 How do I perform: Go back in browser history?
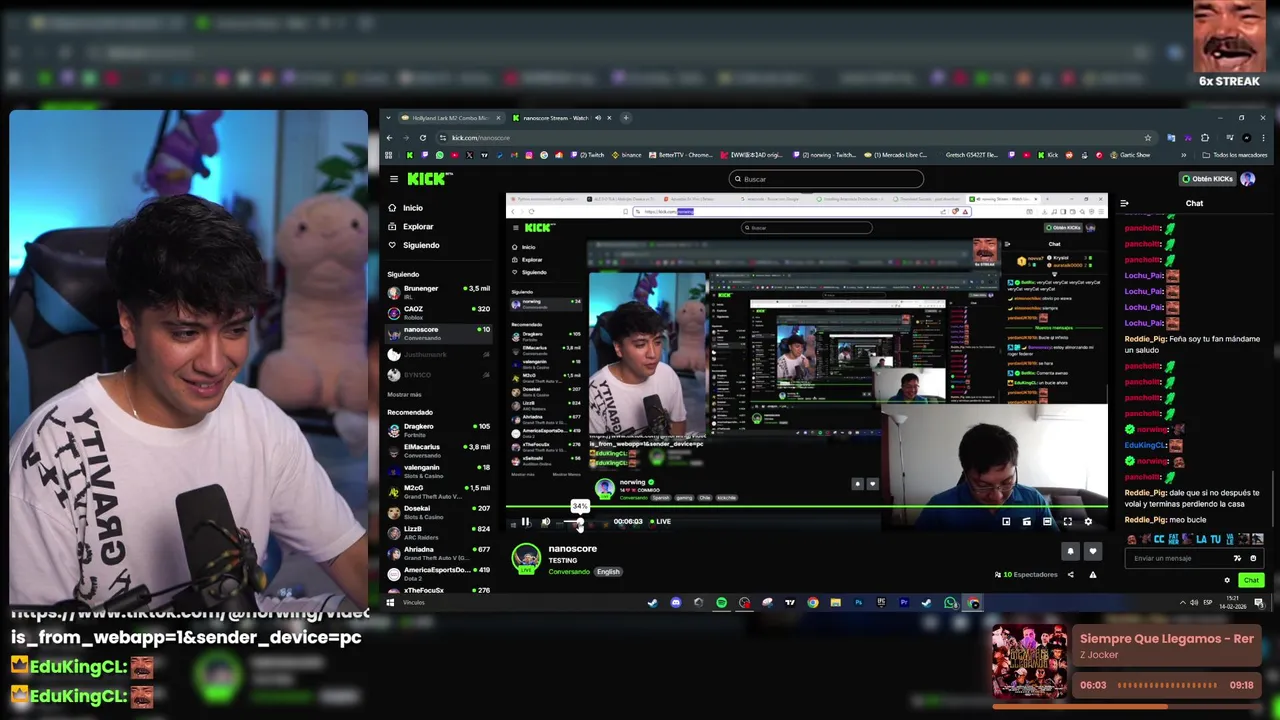[x=390, y=137]
